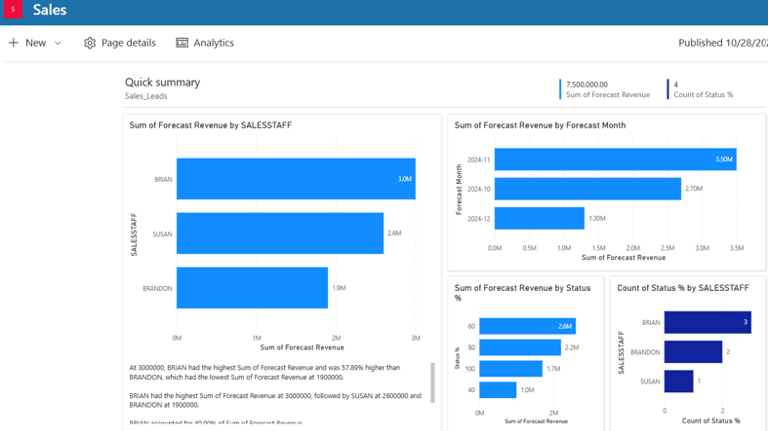Click BRIAN's dark blue count bar
Viewport: 768px width, 431px height.
click(708, 322)
